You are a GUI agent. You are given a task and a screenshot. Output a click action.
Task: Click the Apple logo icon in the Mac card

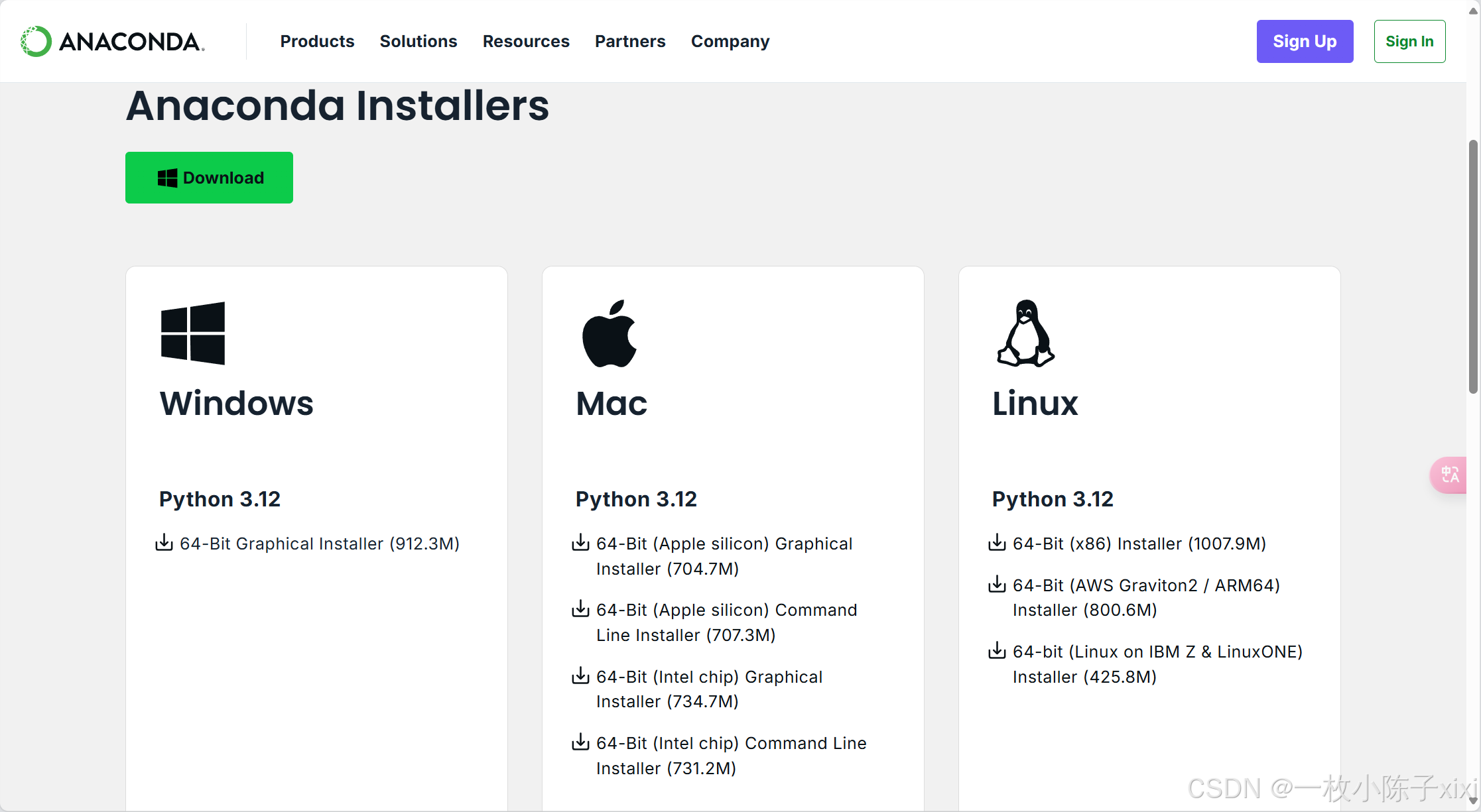click(x=609, y=333)
